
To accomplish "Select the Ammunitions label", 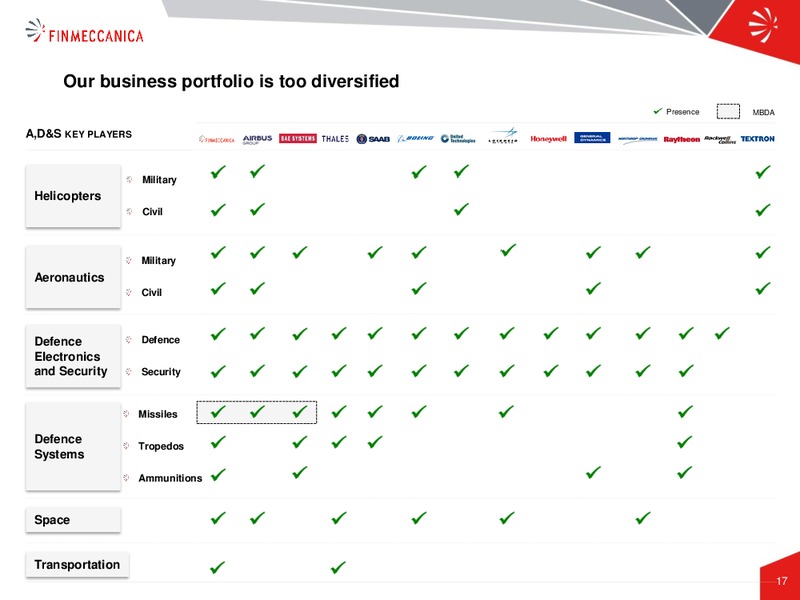I will coord(170,478).
